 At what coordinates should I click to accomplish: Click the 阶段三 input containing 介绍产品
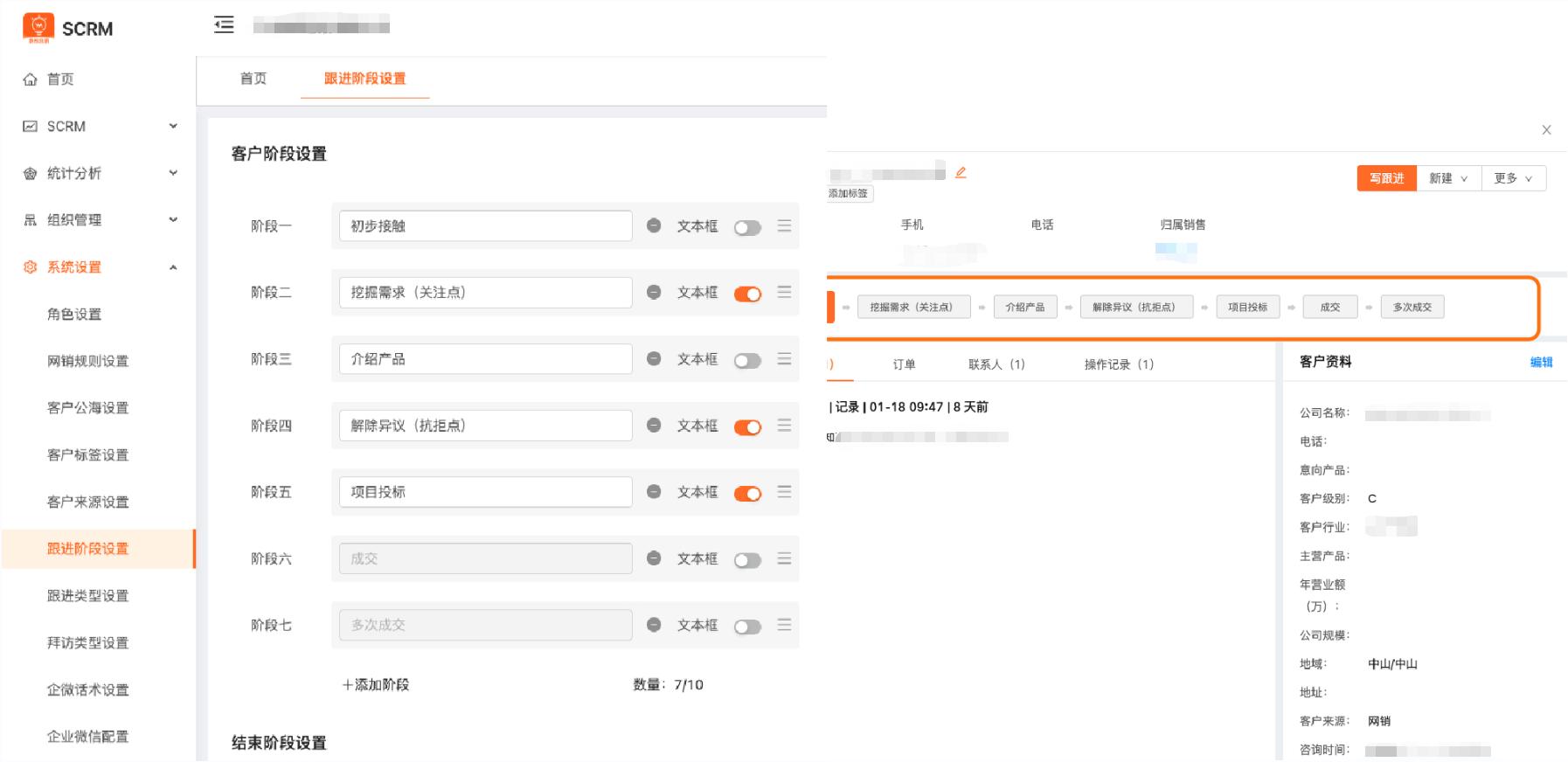(486, 359)
